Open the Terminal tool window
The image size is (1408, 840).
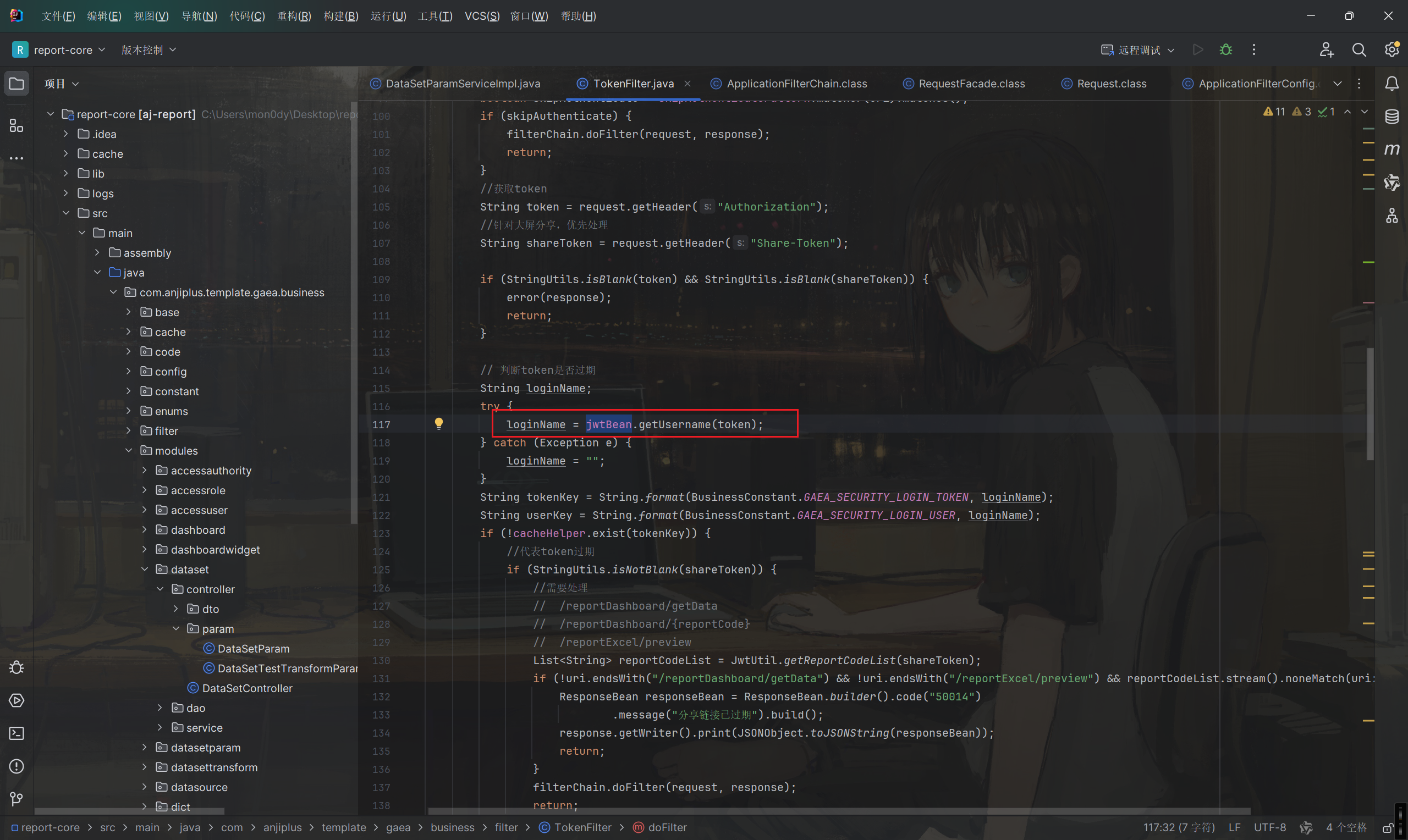click(16, 733)
